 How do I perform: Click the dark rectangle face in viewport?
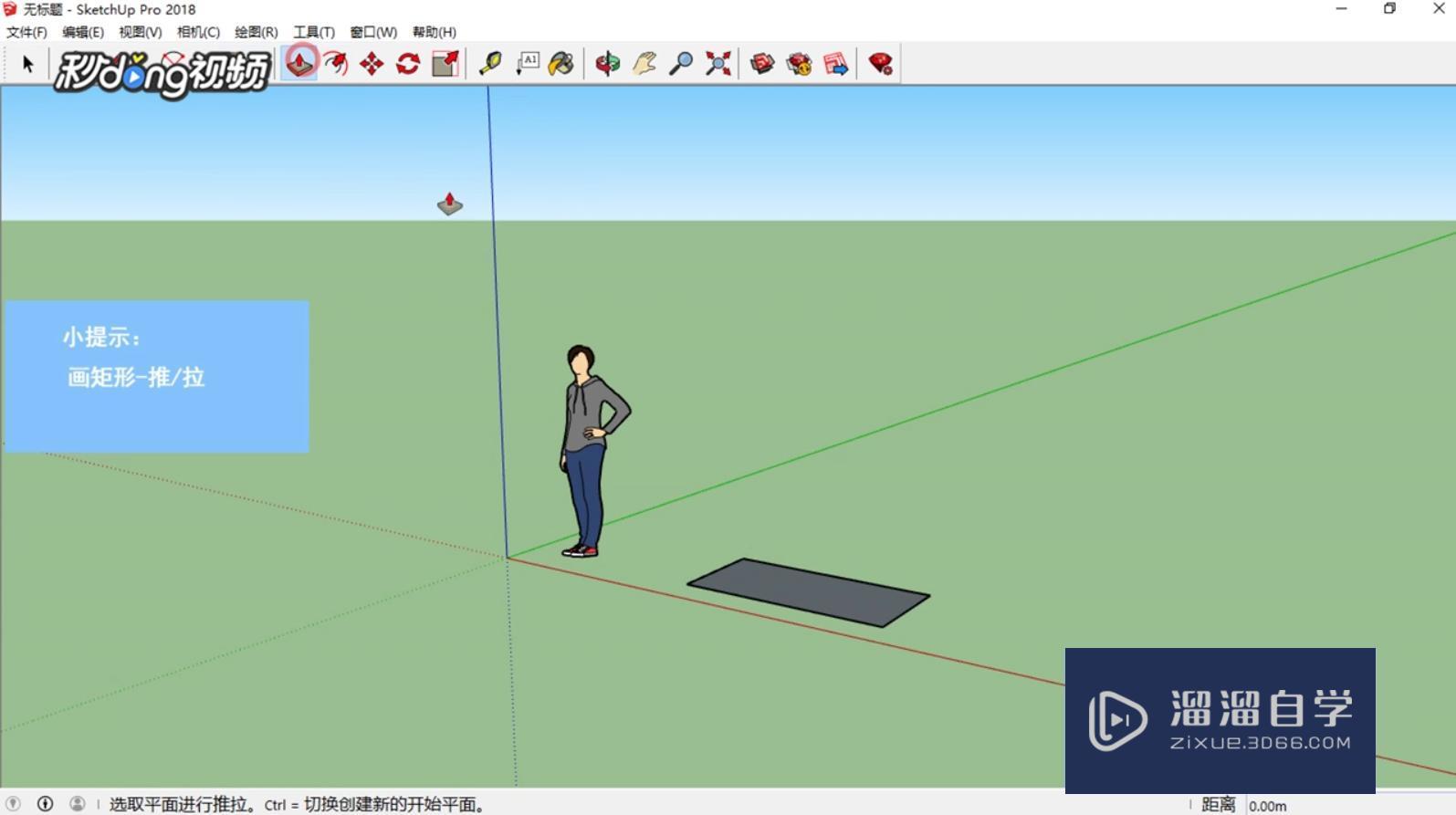click(x=809, y=592)
